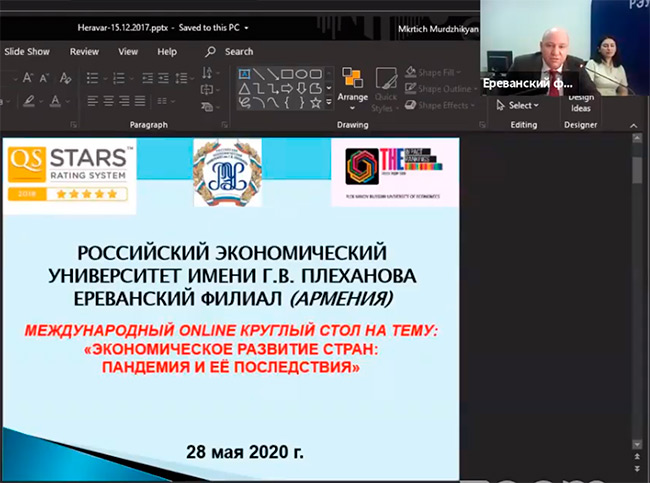
Task: Center the text
Action: pyautogui.click(x=108, y=101)
